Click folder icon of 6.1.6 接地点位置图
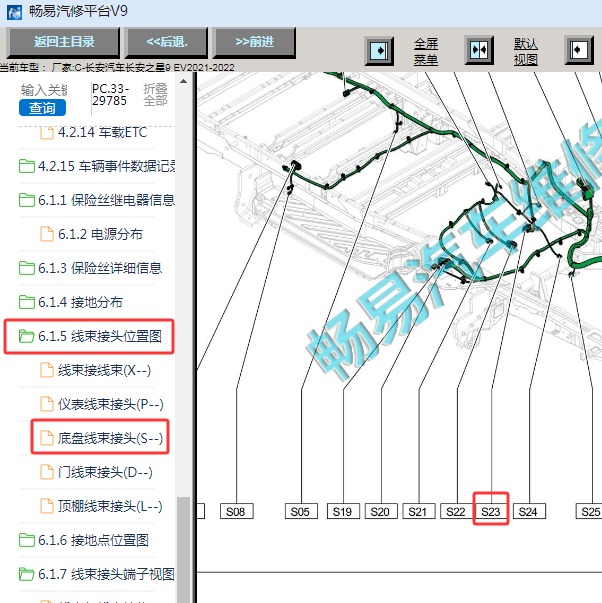Image resolution: width=602 pixels, height=603 pixels. tap(27, 540)
